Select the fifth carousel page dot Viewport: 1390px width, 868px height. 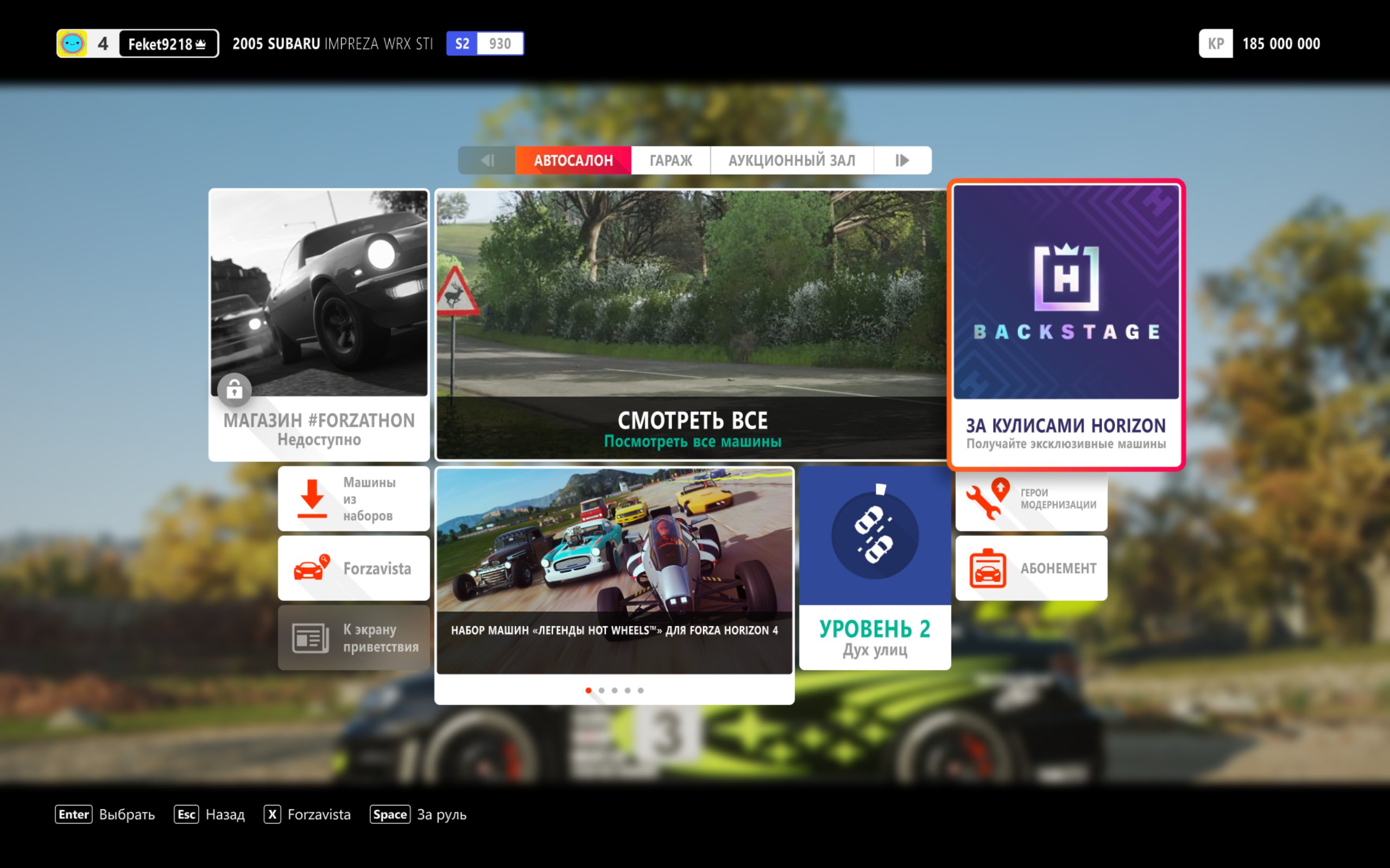point(641,690)
